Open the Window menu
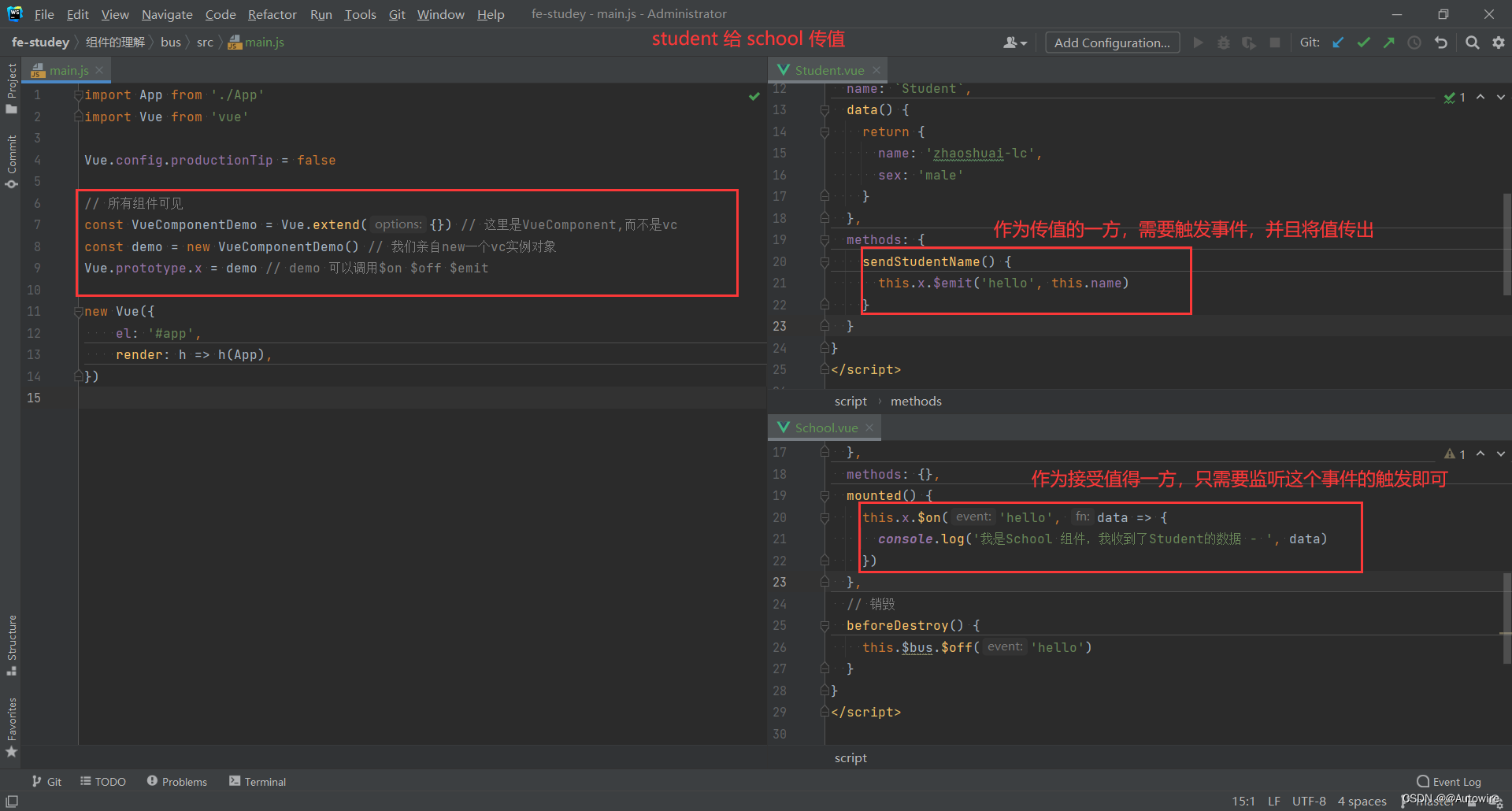The width and height of the screenshot is (1512, 811). (x=440, y=14)
